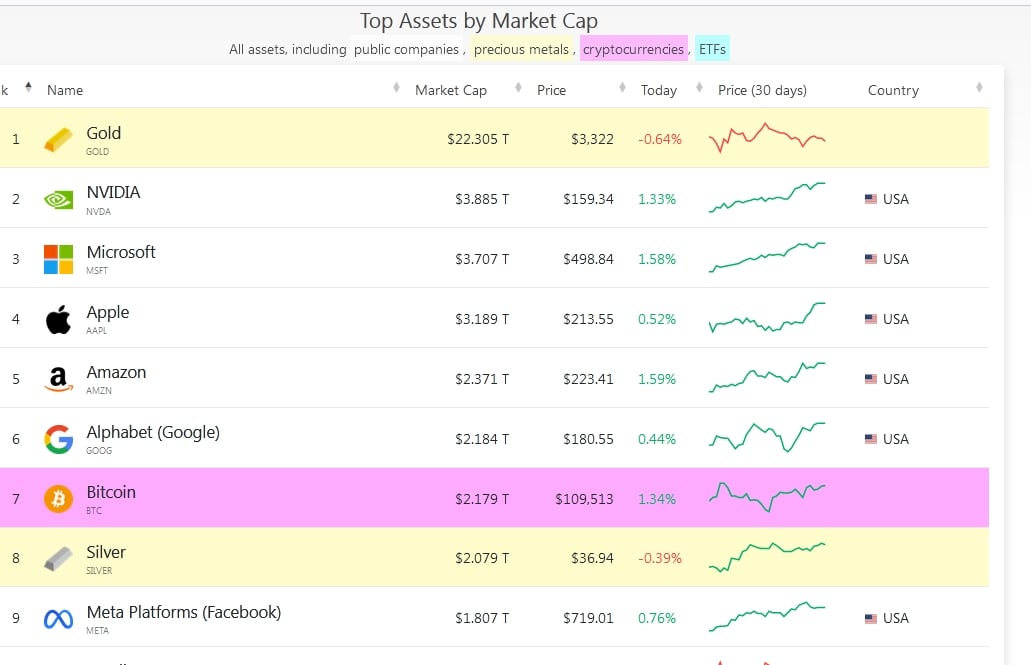This screenshot has width=1031, height=665.
Task: Toggle the precious metals filter
Action: (521, 49)
